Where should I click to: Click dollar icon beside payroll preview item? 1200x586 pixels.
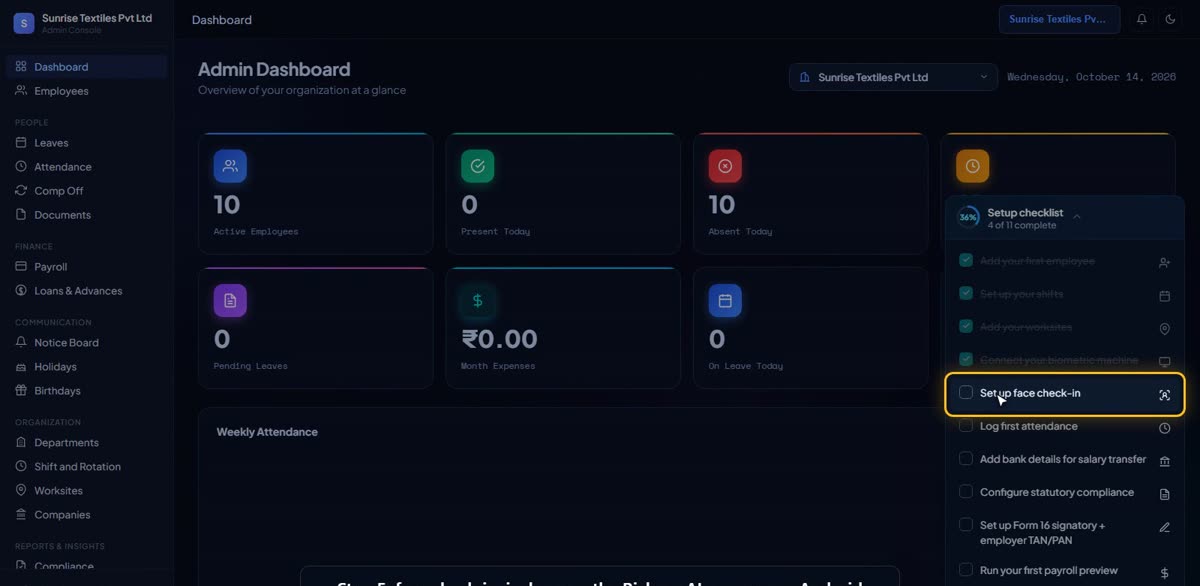[1164, 573]
